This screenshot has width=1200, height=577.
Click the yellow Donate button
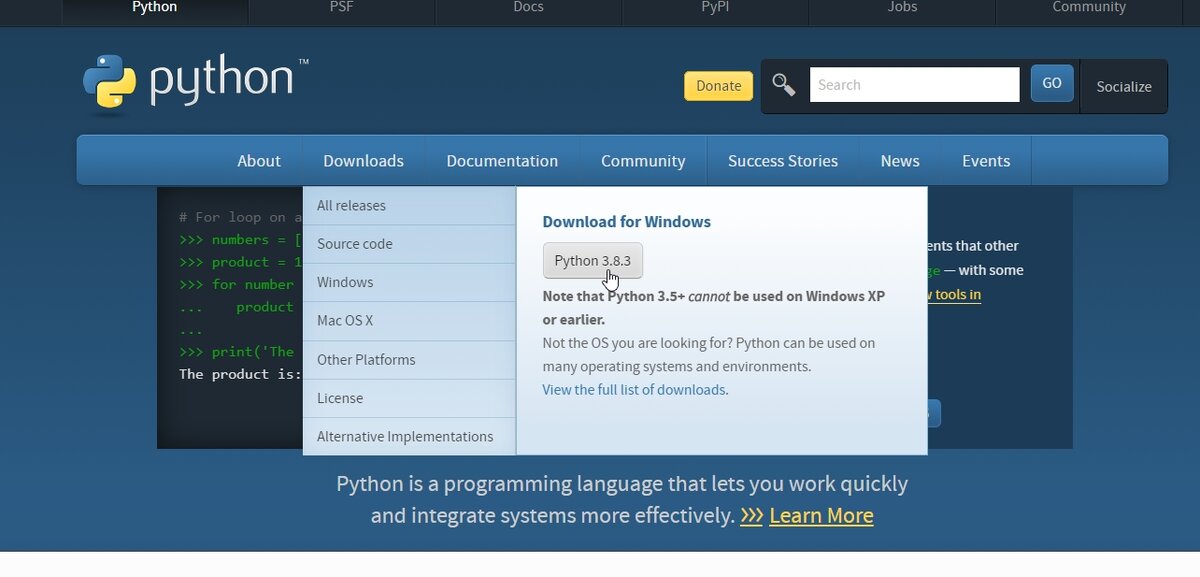point(718,86)
